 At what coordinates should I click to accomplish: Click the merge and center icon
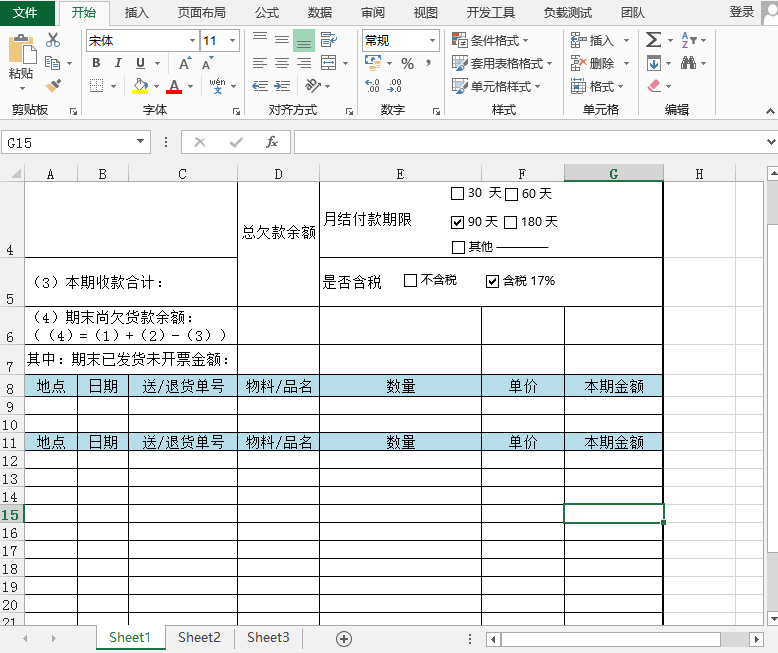point(328,63)
